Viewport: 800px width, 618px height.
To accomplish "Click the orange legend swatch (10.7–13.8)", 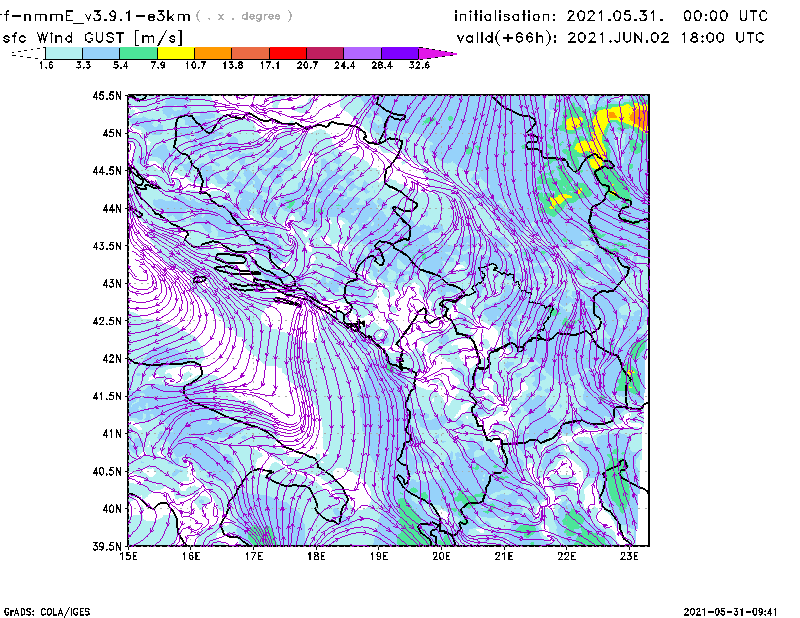I will click(x=213, y=52).
